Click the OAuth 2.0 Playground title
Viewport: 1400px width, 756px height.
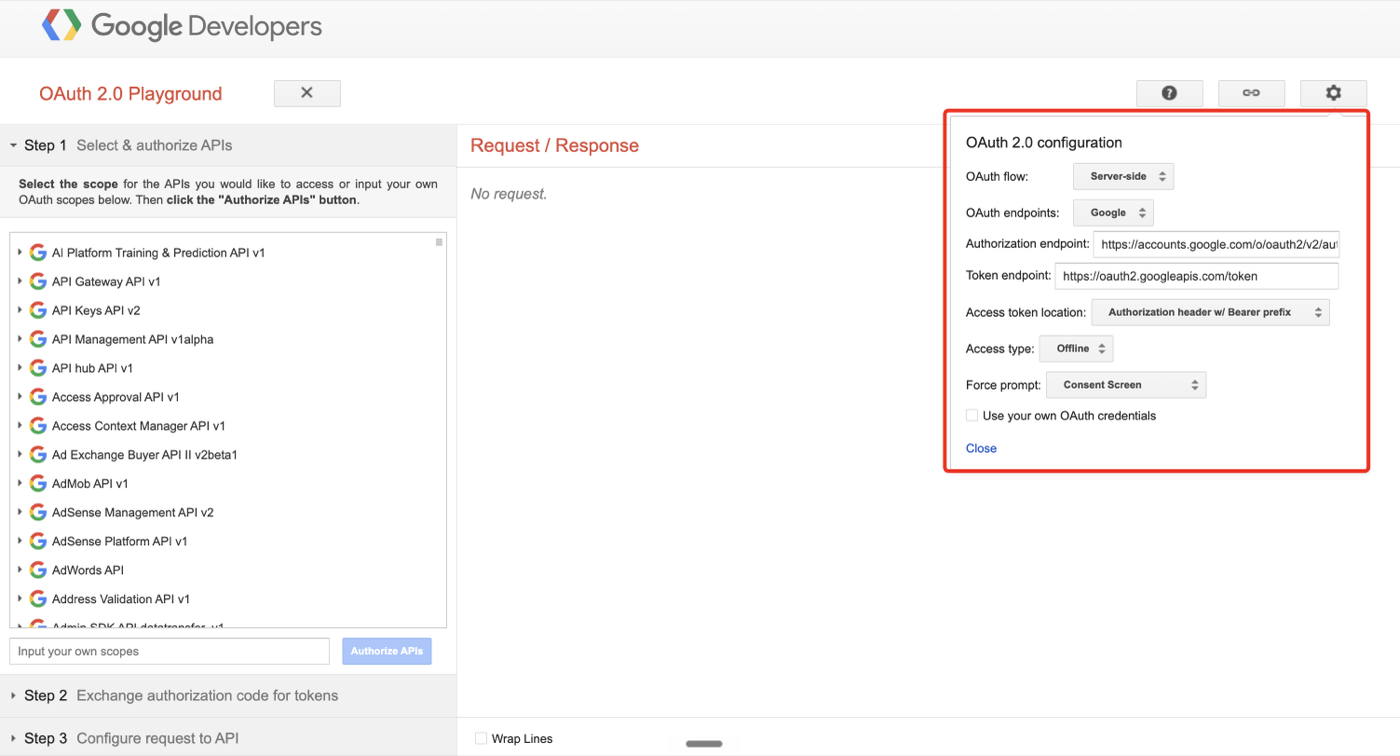coord(131,94)
